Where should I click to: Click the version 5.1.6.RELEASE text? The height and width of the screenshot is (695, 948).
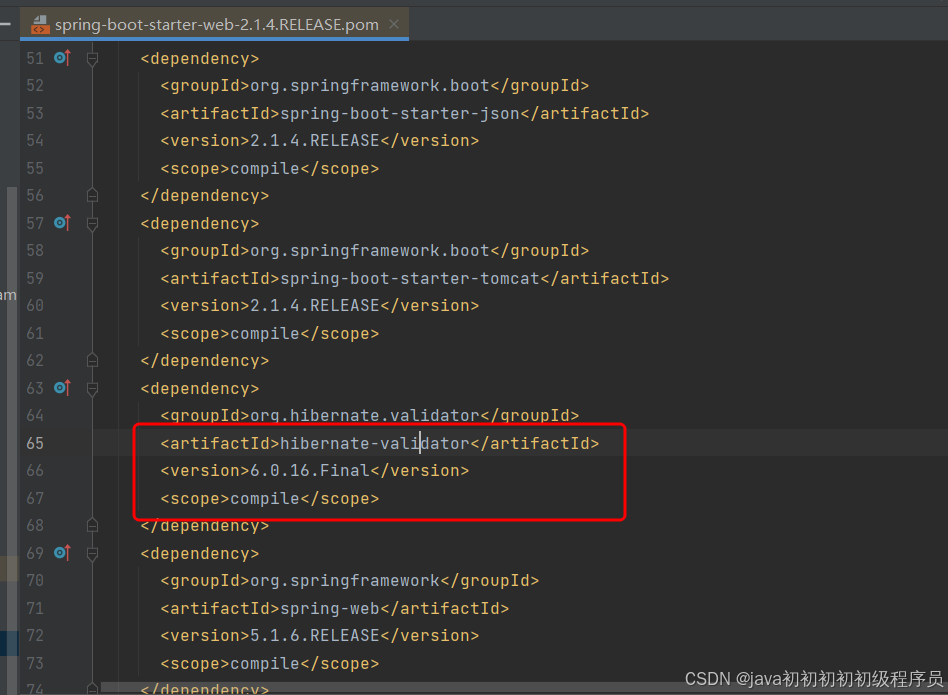314,636
